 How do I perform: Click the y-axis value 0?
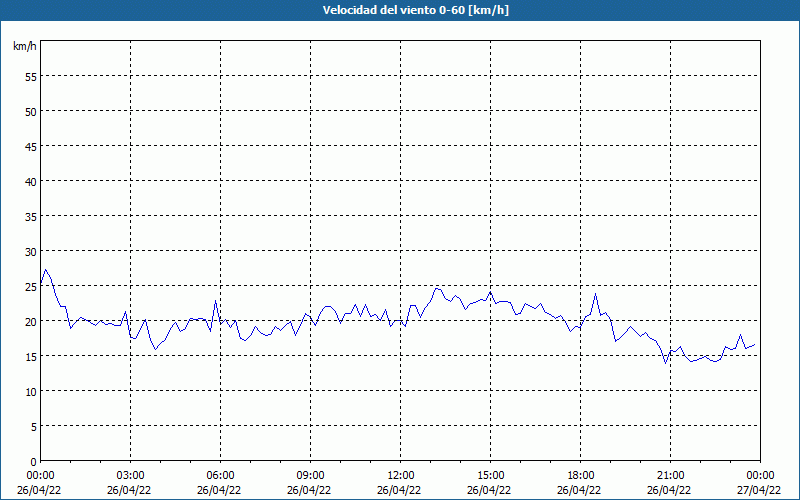pos(34,462)
